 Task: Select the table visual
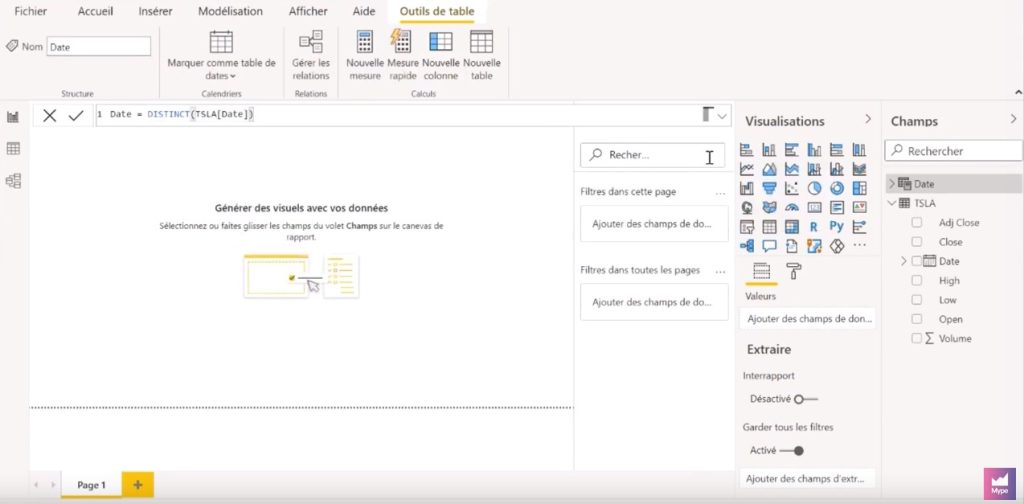point(769,227)
